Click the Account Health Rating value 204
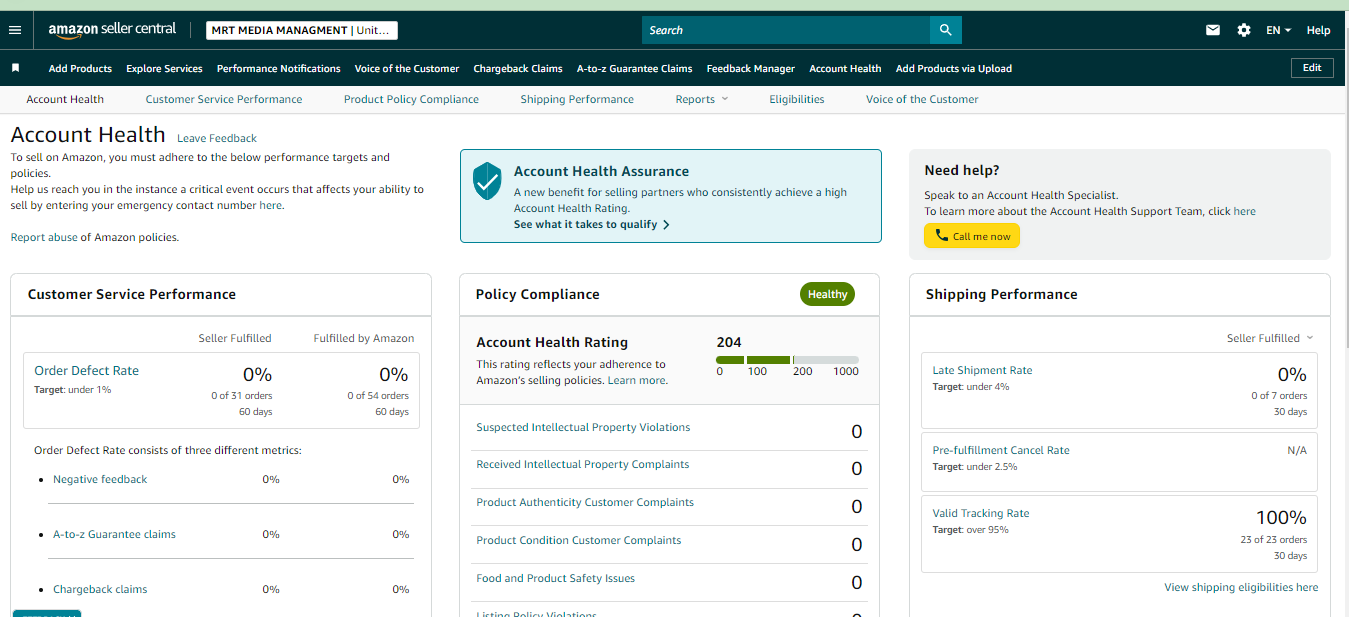1349x617 pixels. 729,342
